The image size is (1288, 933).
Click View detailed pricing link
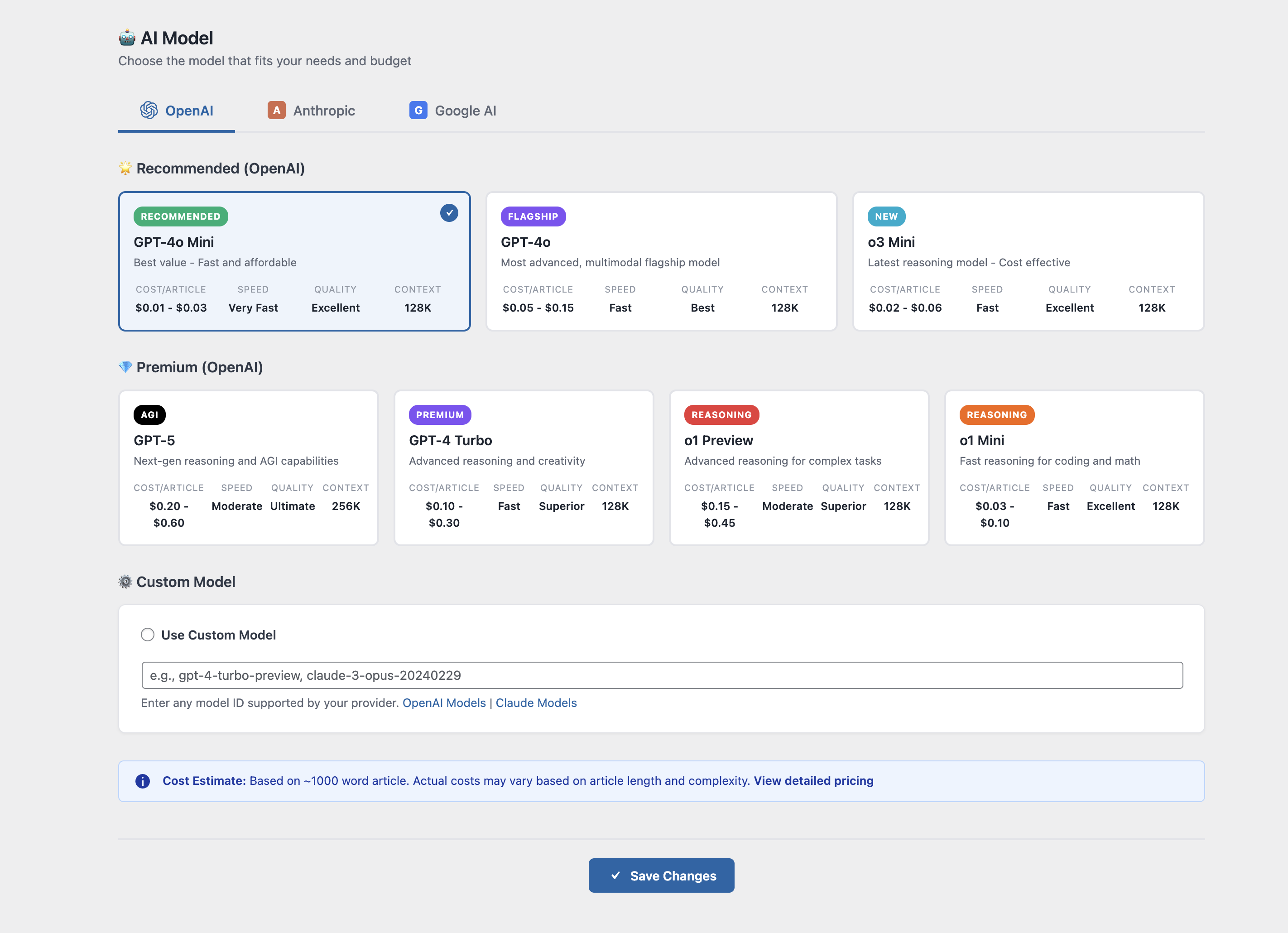813,781
